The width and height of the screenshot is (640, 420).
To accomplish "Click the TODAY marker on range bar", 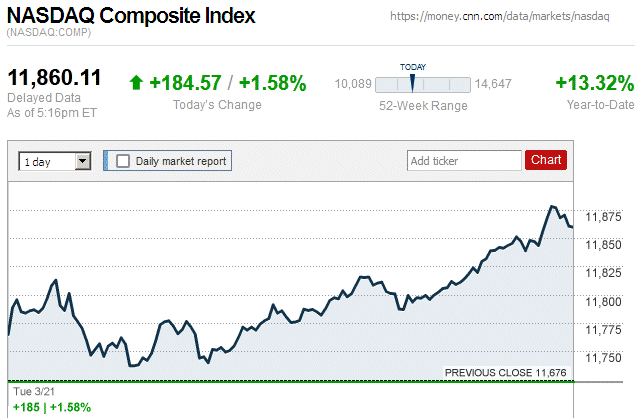I will (x=412, y=82).
